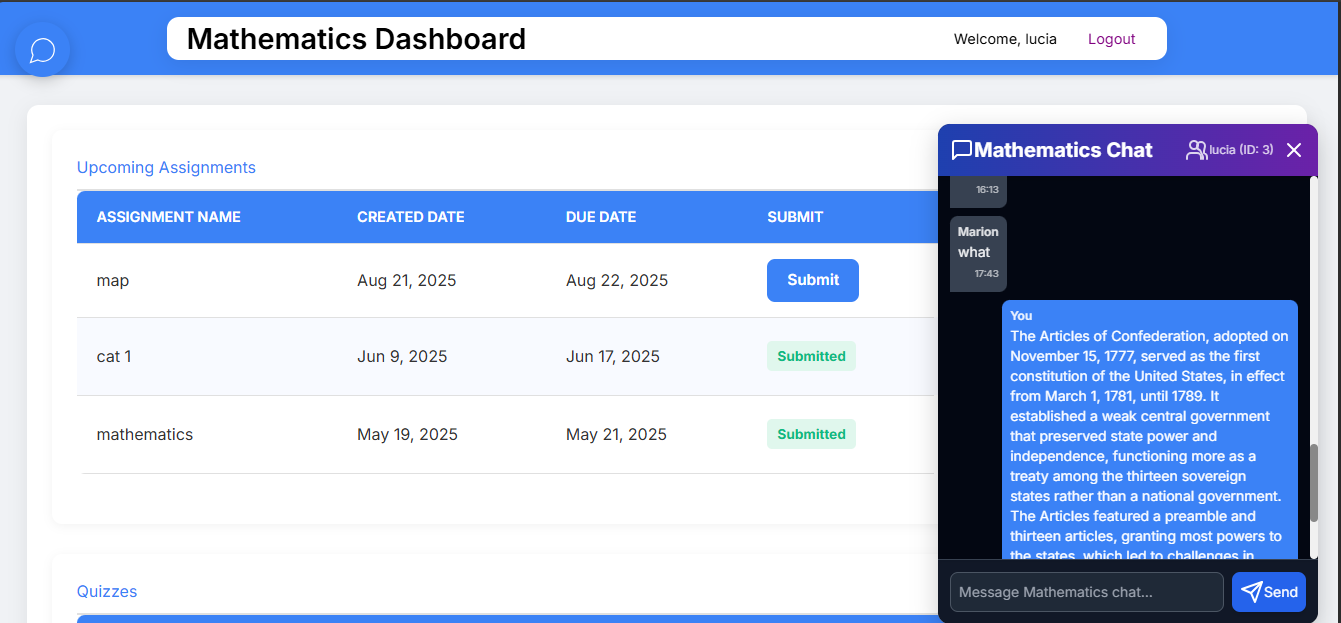Click your Articles of Confederation chat message
The width and height of the screenshot is (1341, 623).
point(1150,430)
